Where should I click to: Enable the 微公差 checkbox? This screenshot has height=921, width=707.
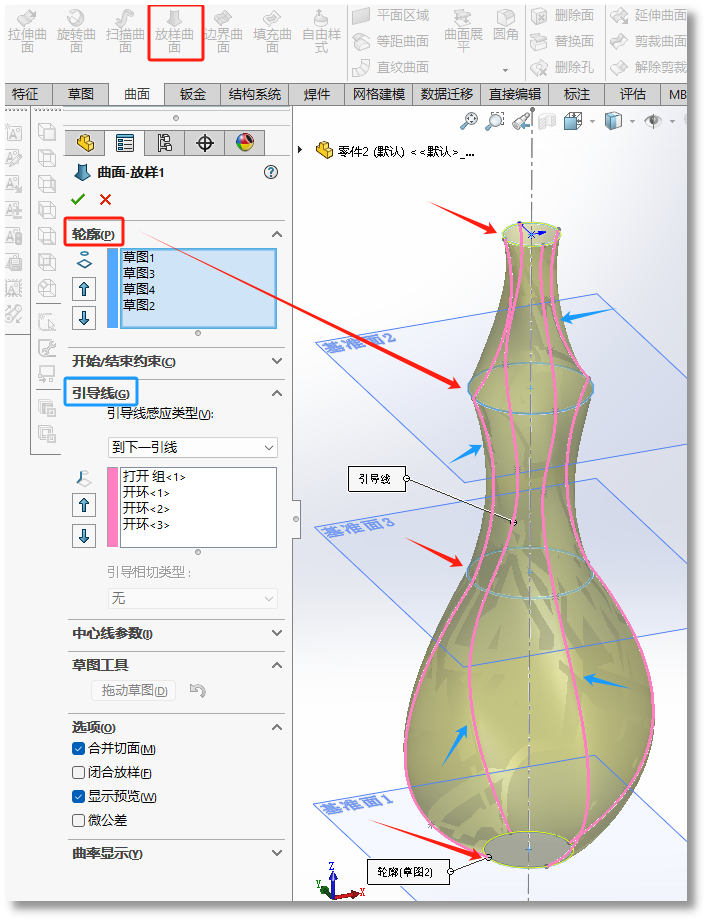pos(78,821)
